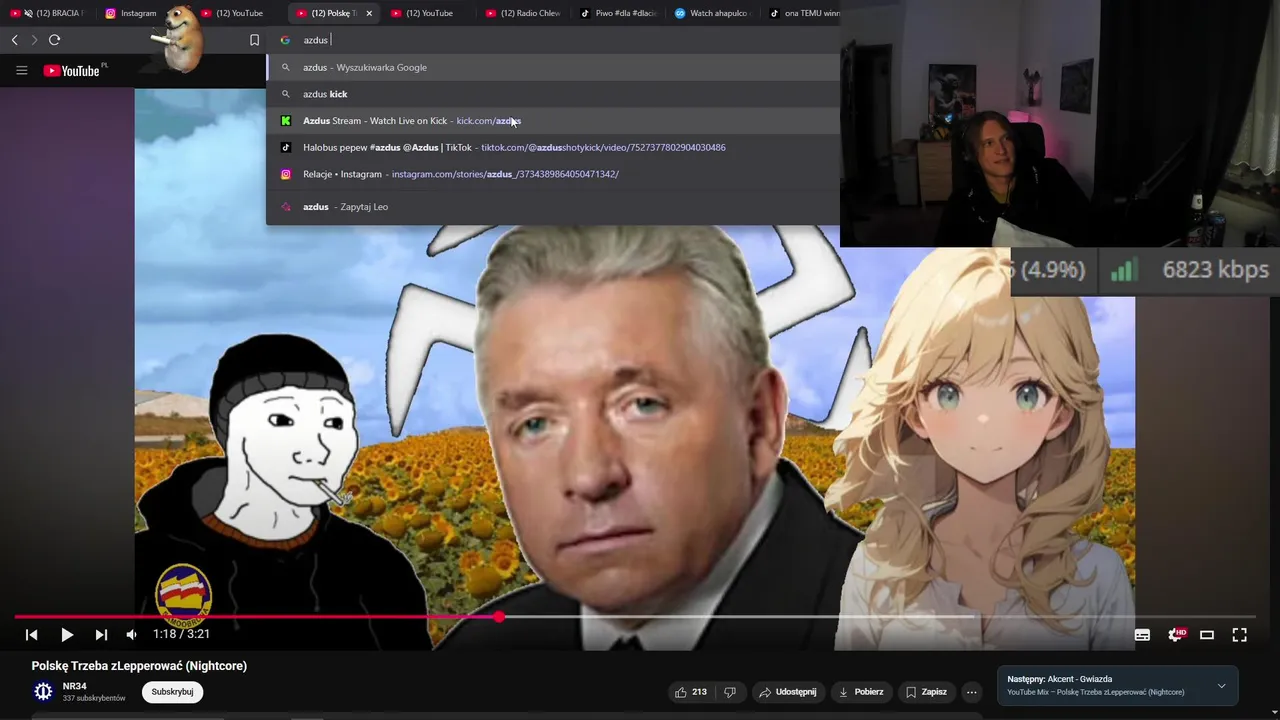Click the video title text
The height and width of the screenshot is (720, 1280).
139,666
